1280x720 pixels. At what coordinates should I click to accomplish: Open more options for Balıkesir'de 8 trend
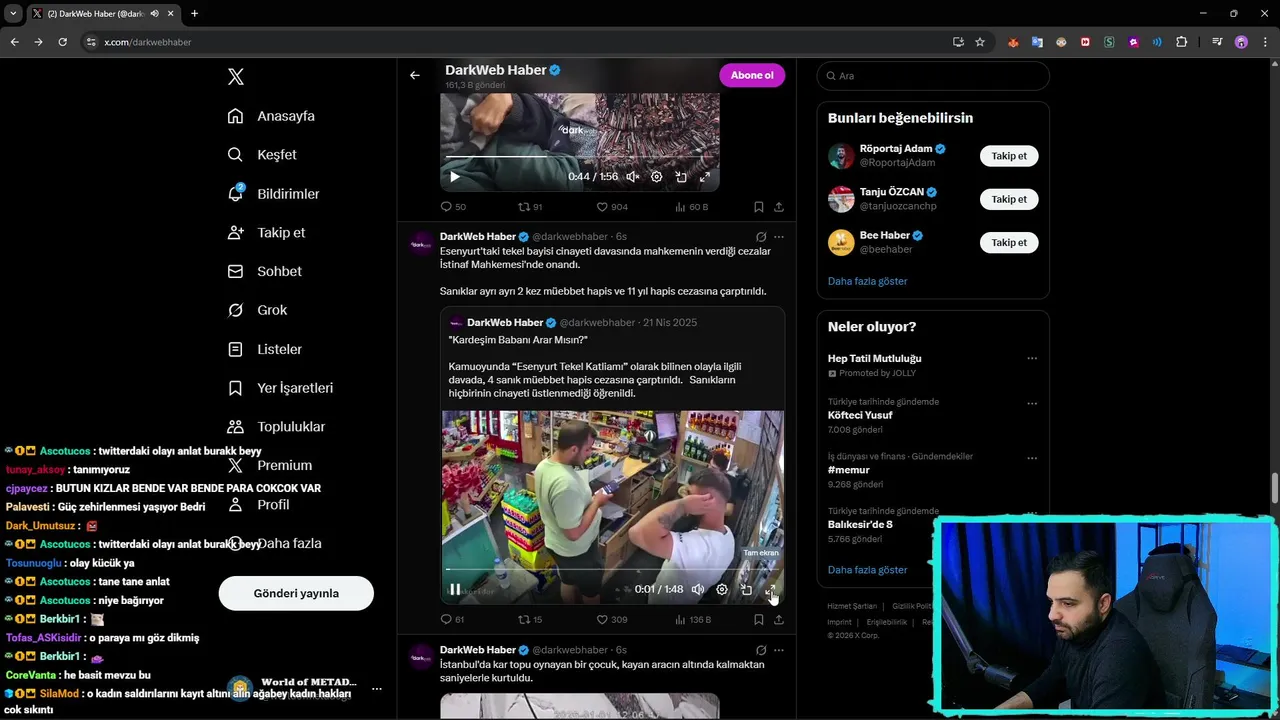pos(1032,514)
